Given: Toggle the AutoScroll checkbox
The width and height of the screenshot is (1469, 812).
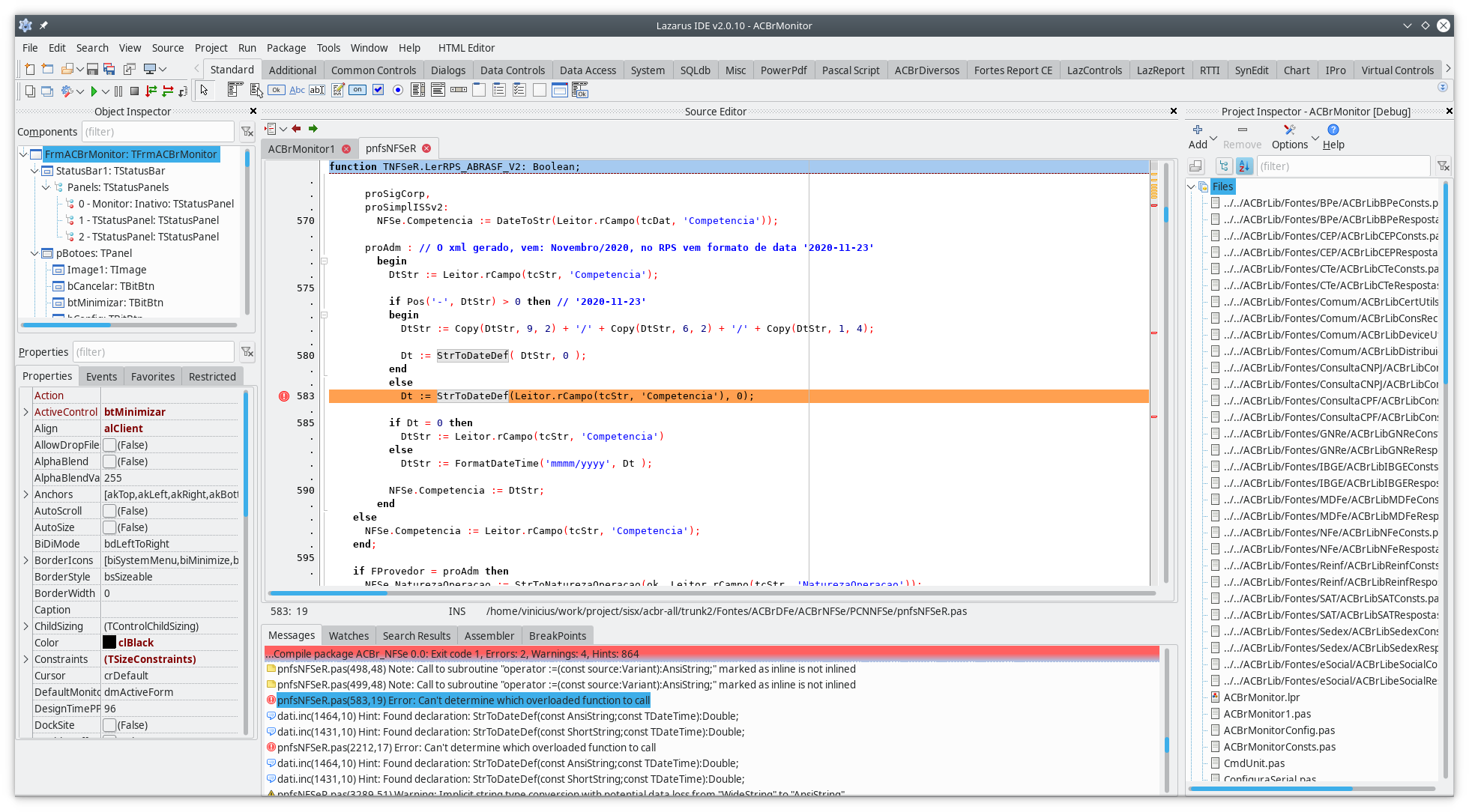Looking at the screenshot, I should coord(109,511).
